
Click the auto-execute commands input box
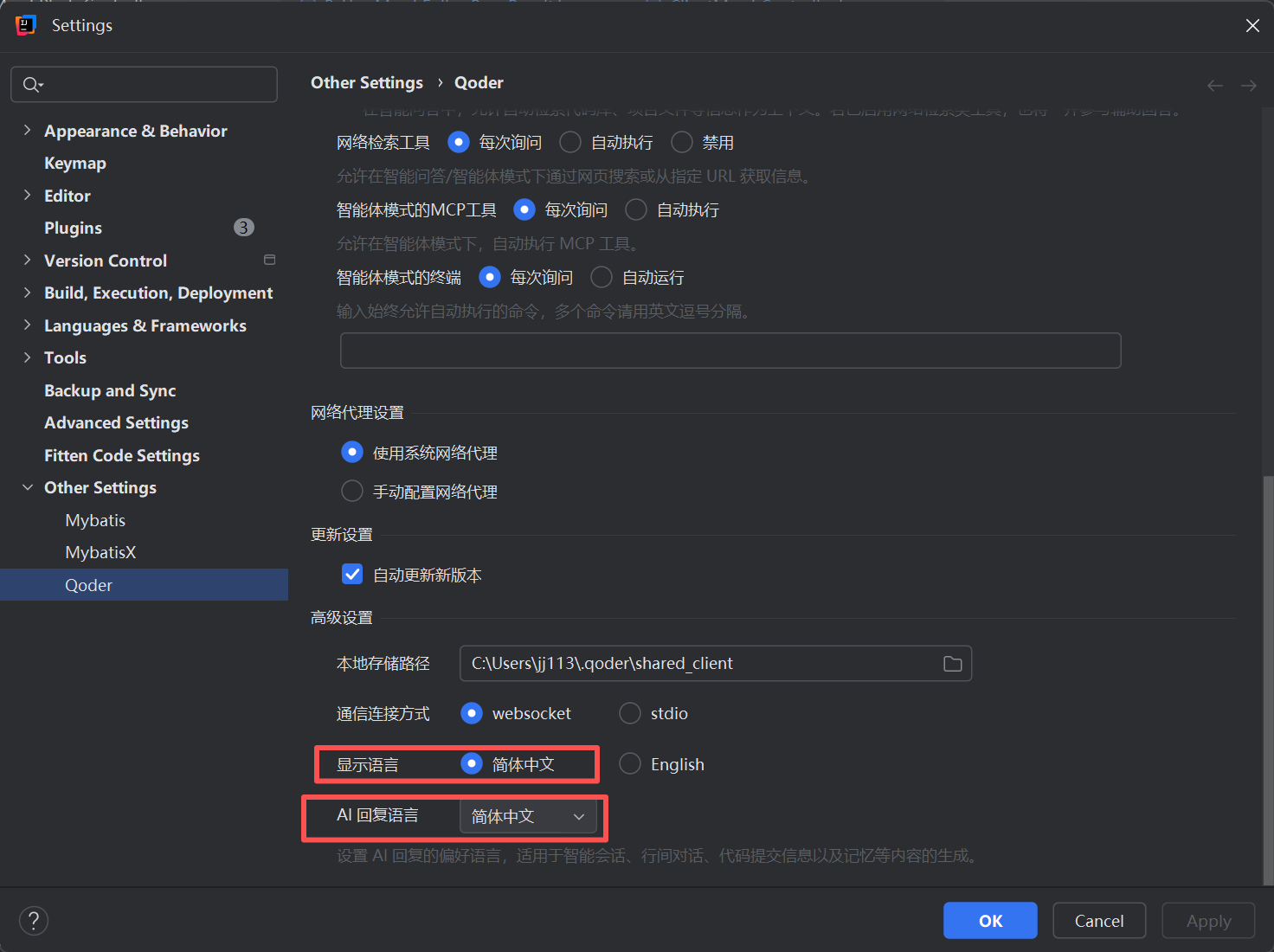tap(730, 351)
